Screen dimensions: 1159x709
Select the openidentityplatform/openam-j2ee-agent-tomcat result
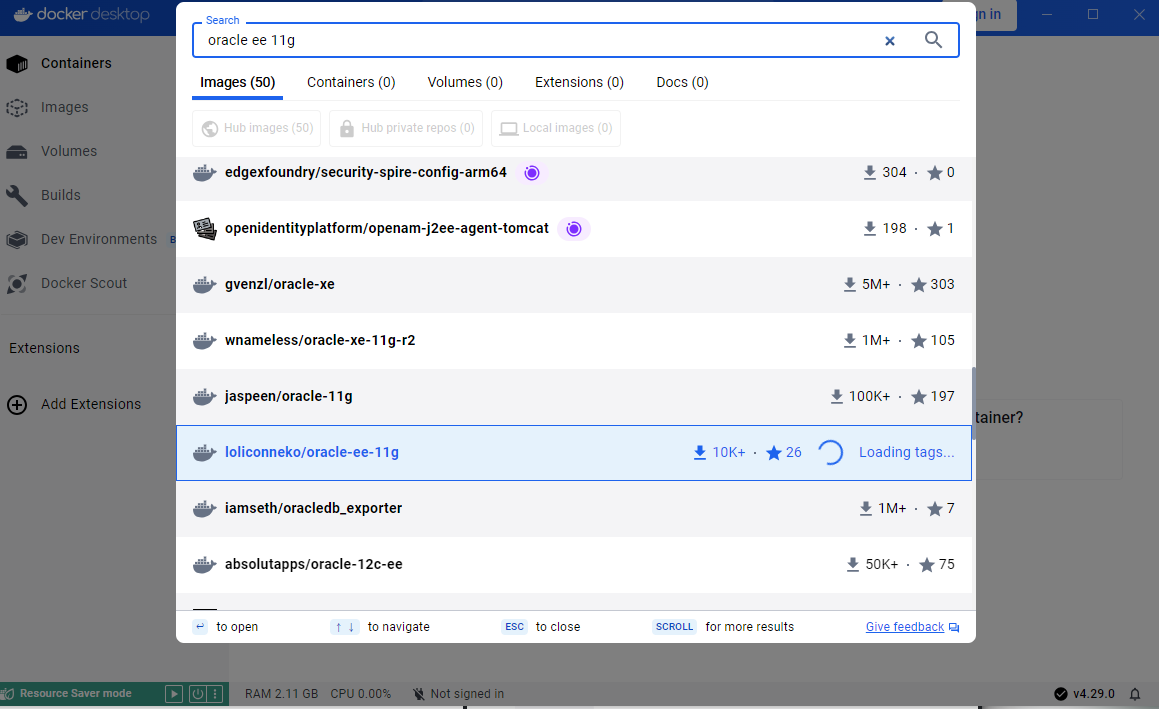click(574, 228)
